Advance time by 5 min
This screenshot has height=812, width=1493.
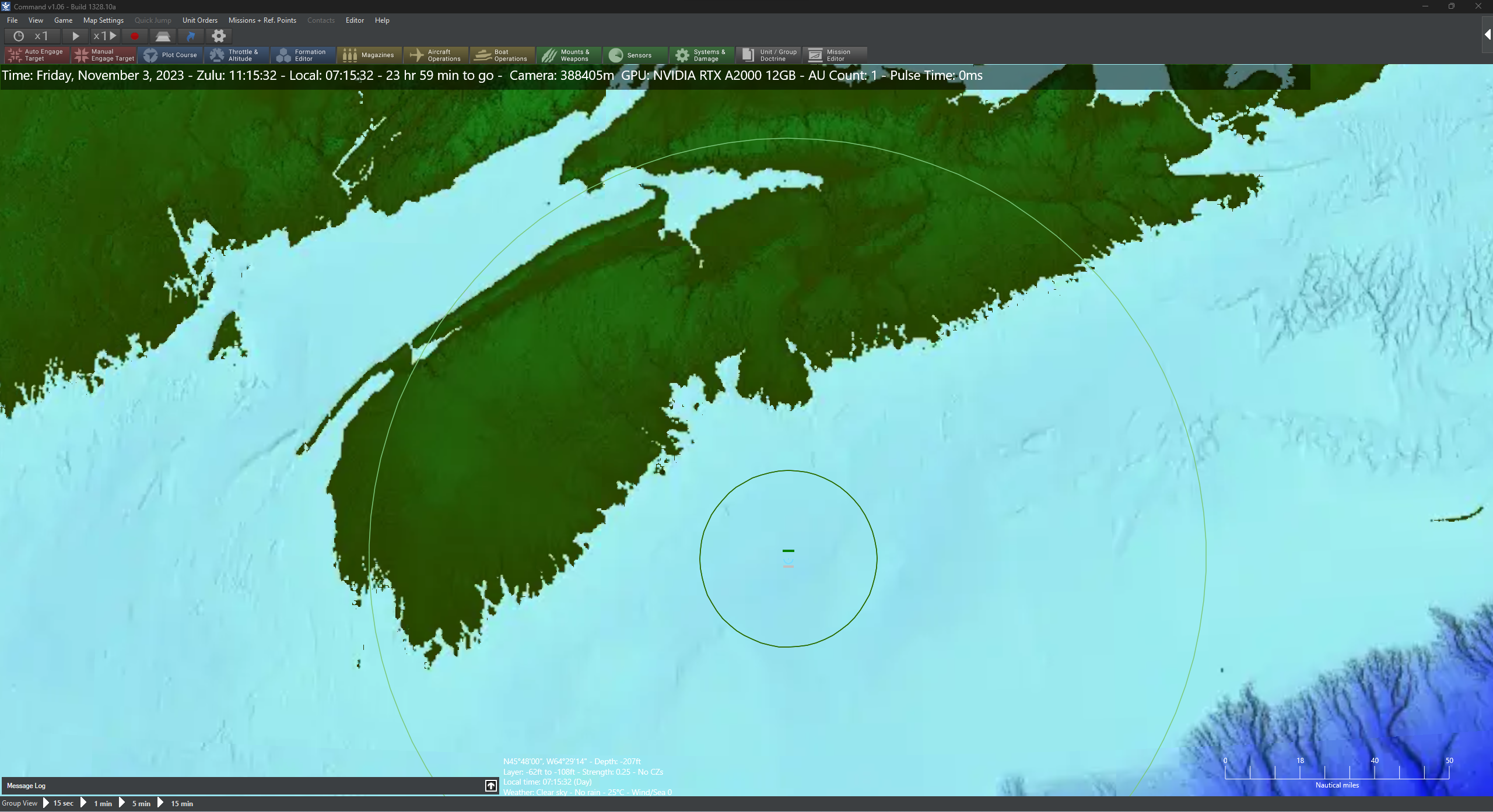point(141,803)
